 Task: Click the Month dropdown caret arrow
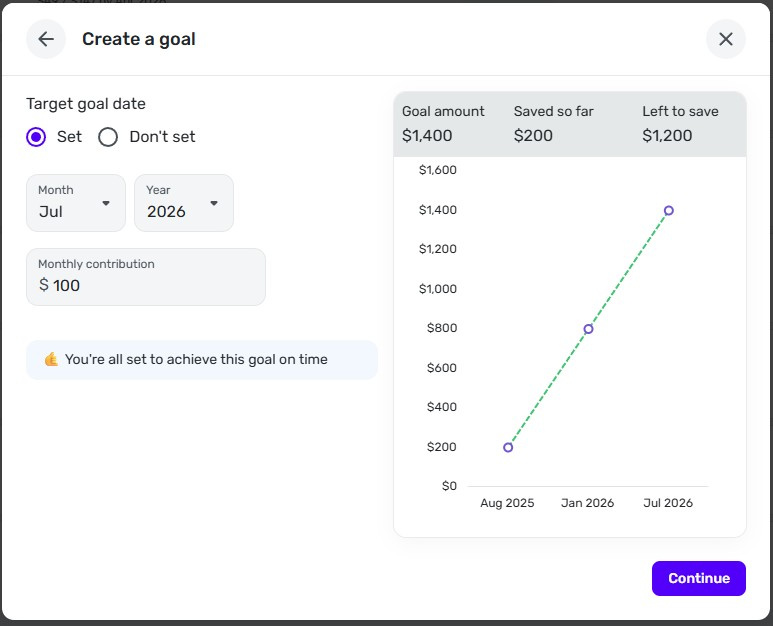point(106,204)
